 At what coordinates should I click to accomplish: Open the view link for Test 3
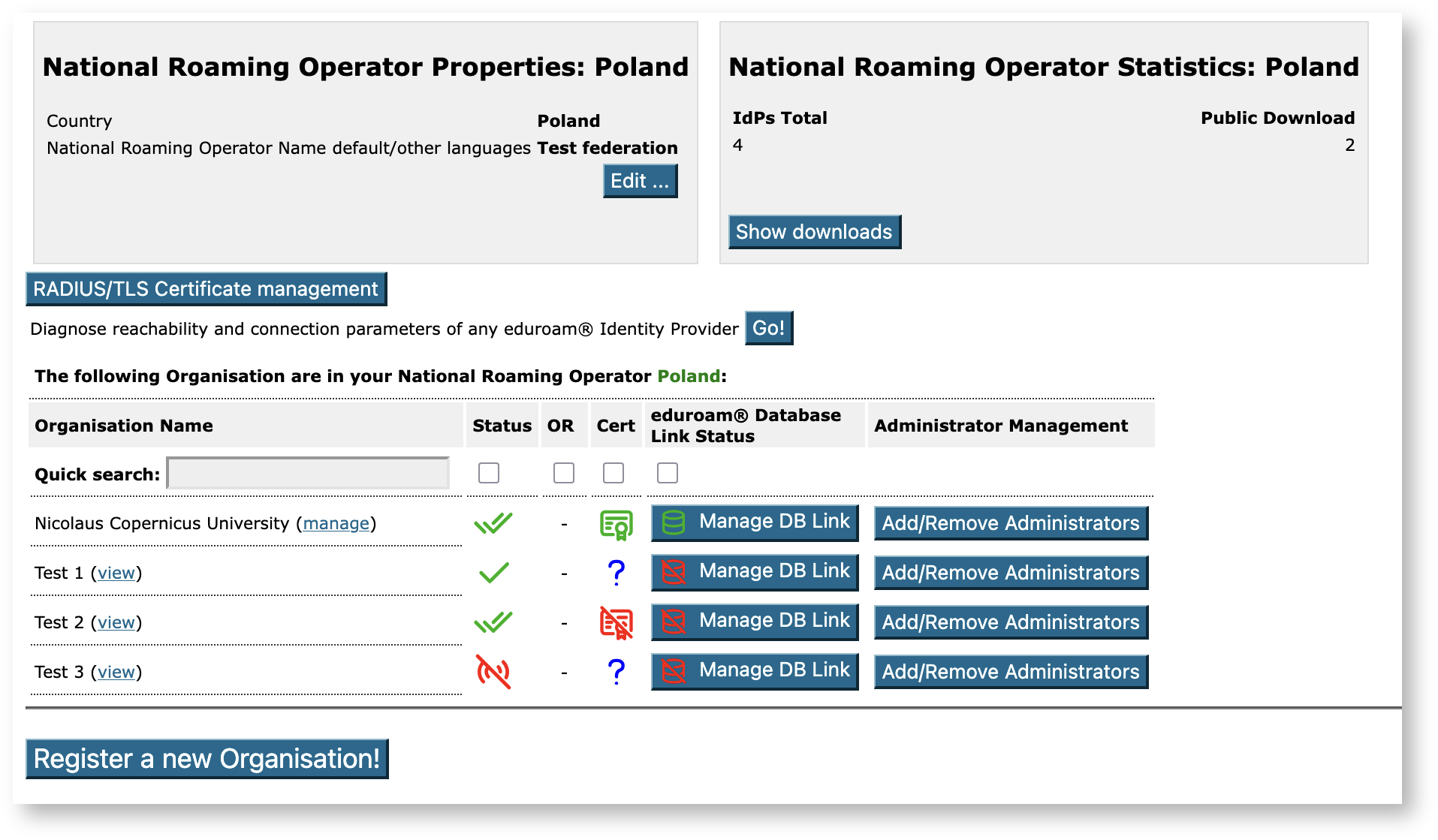(116, 673)
